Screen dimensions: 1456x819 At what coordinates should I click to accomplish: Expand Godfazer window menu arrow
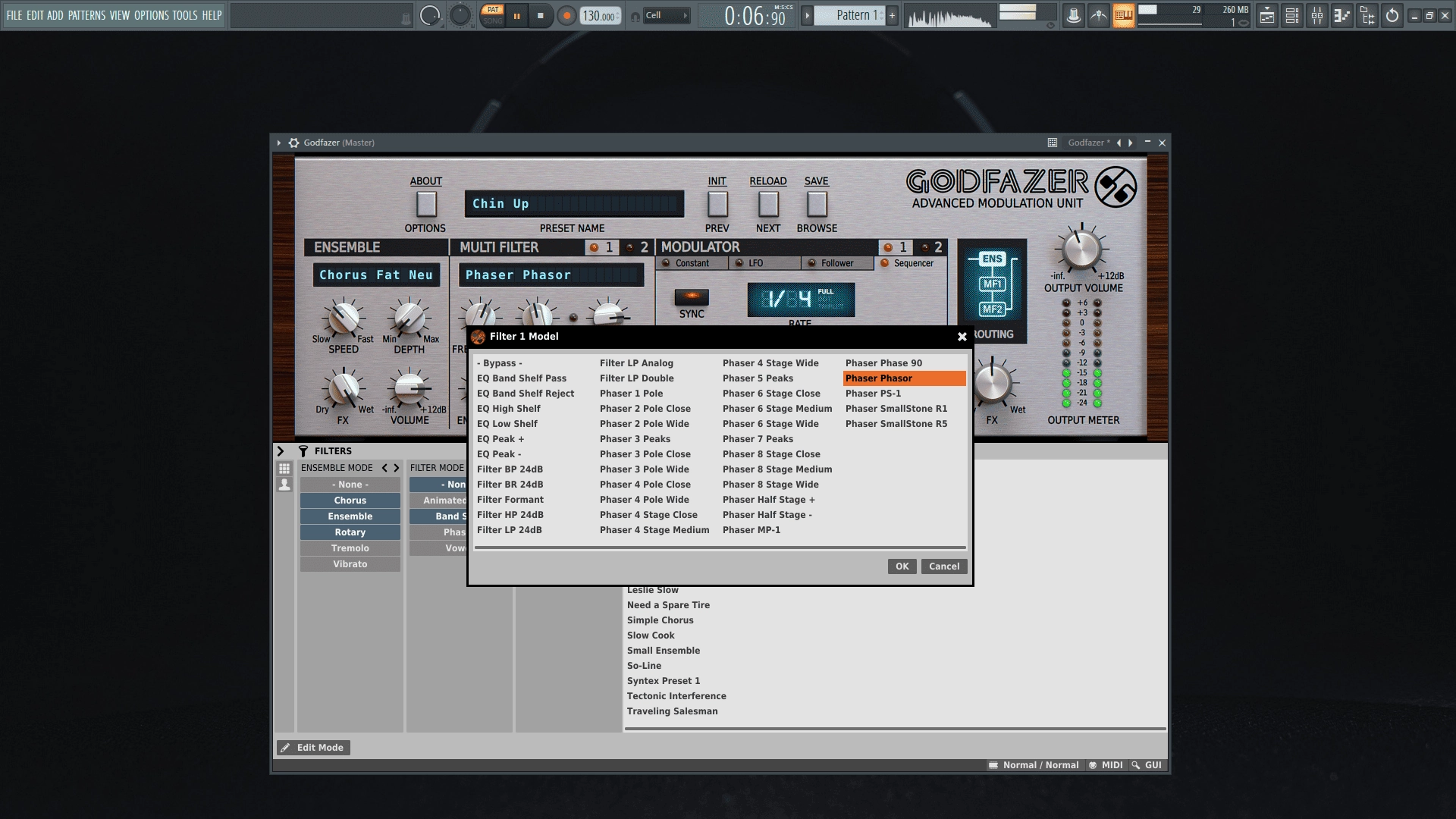tap(279, 143)
